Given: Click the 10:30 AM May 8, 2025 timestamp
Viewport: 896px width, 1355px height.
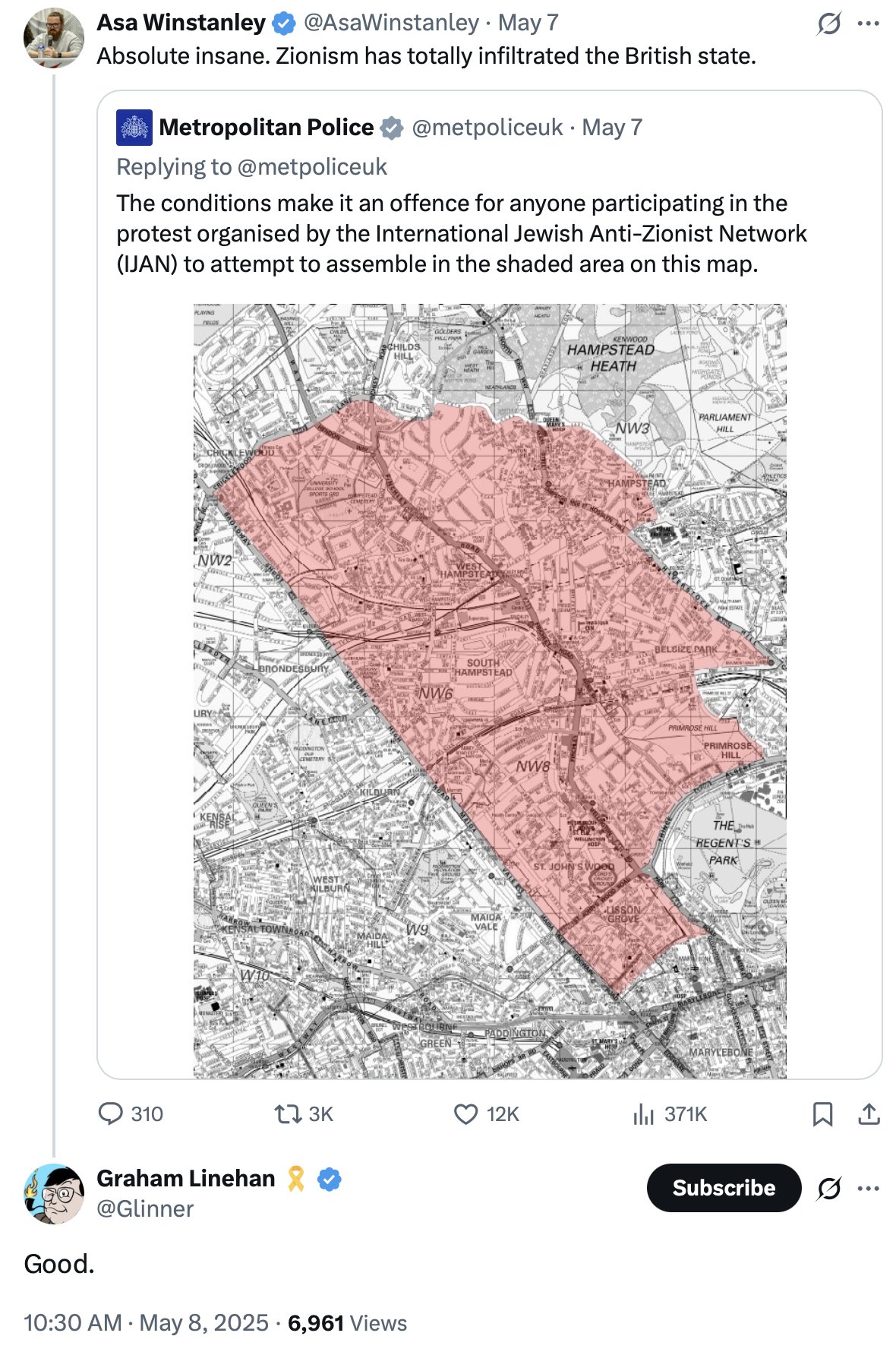Looking at the screenshot, I should [146, 1322].
